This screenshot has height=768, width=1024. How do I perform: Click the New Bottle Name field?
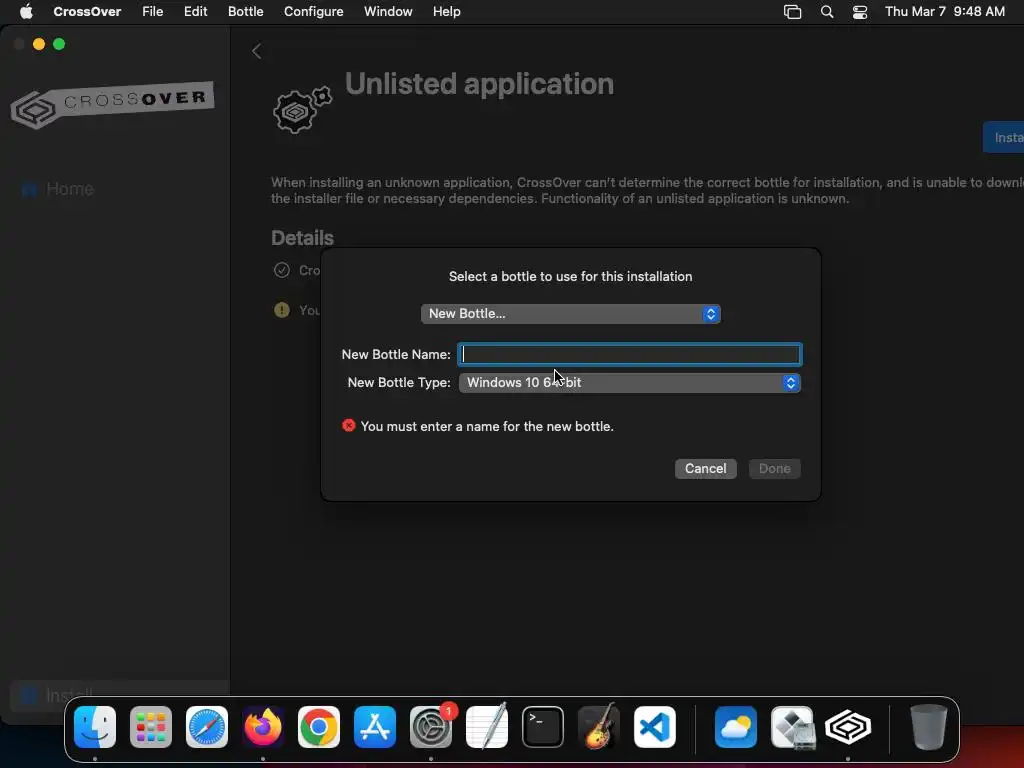[x=630, y=354]
